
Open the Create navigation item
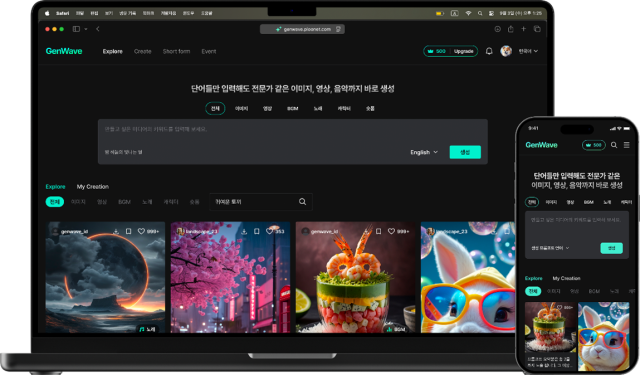tap(142, 51)
